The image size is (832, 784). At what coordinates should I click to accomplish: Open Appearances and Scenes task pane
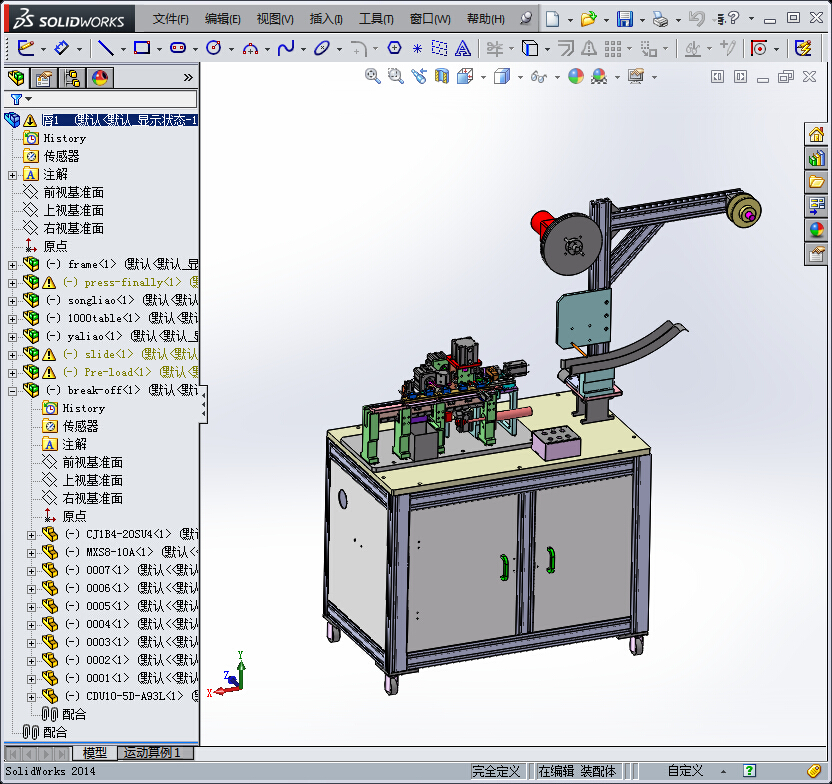816,230
